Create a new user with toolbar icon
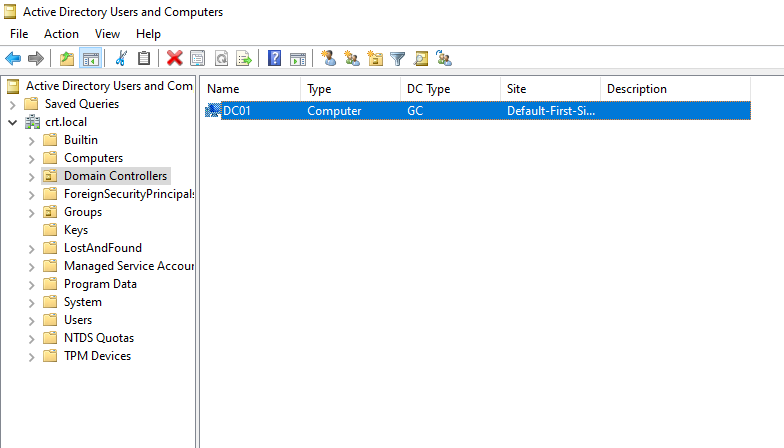 pyautogui.click(x=328, y=58)
